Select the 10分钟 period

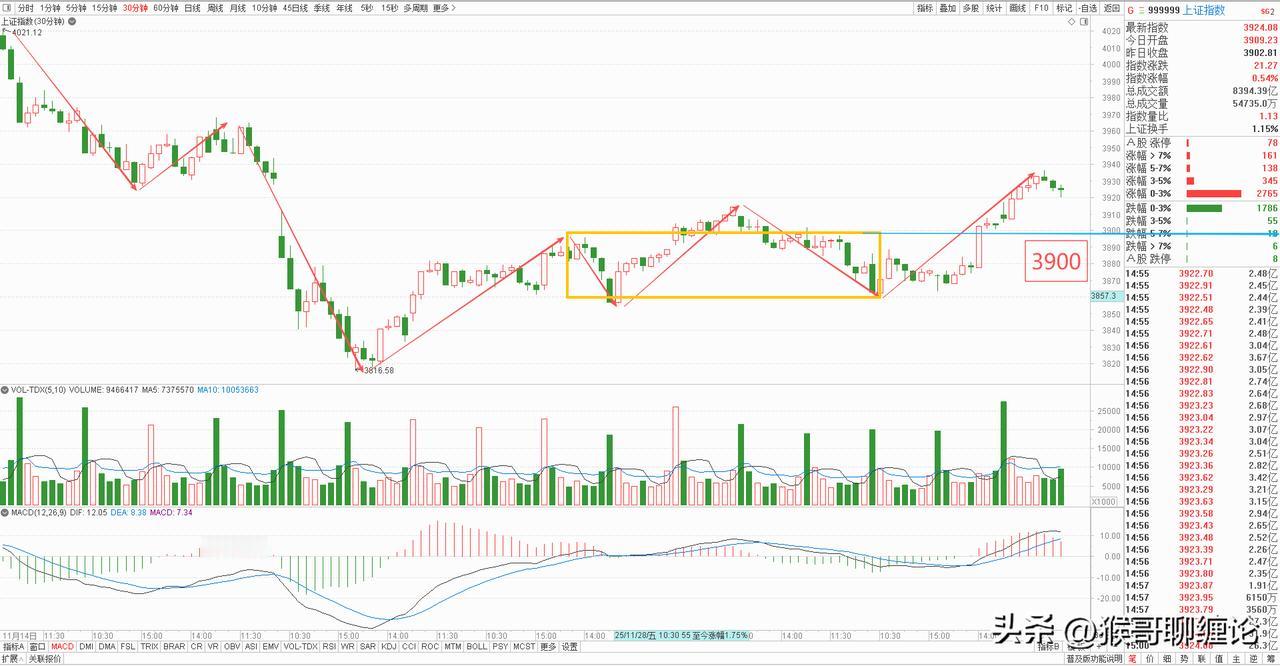264,8
